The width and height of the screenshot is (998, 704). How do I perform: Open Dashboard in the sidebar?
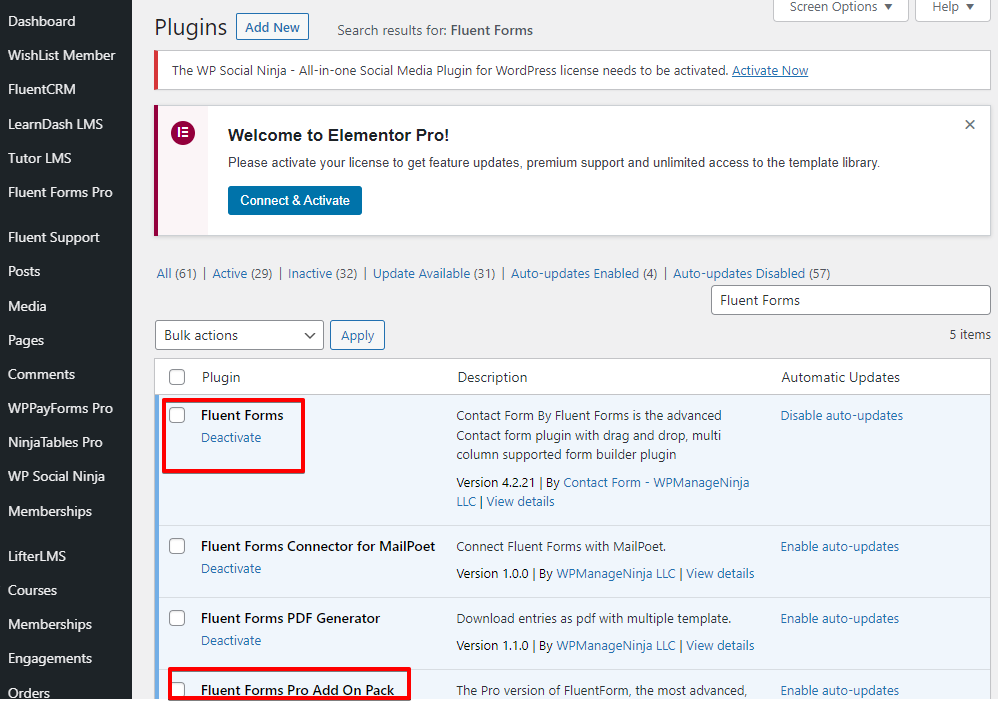pyautogui.click(x=41, y=22)
